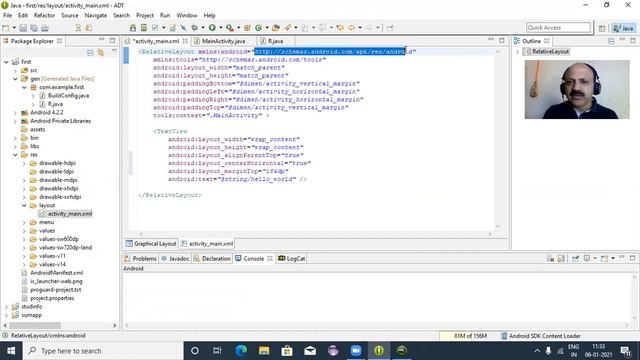
Task: Open Package Explorer view menu arrow
Action: click(x=114, y=51)
